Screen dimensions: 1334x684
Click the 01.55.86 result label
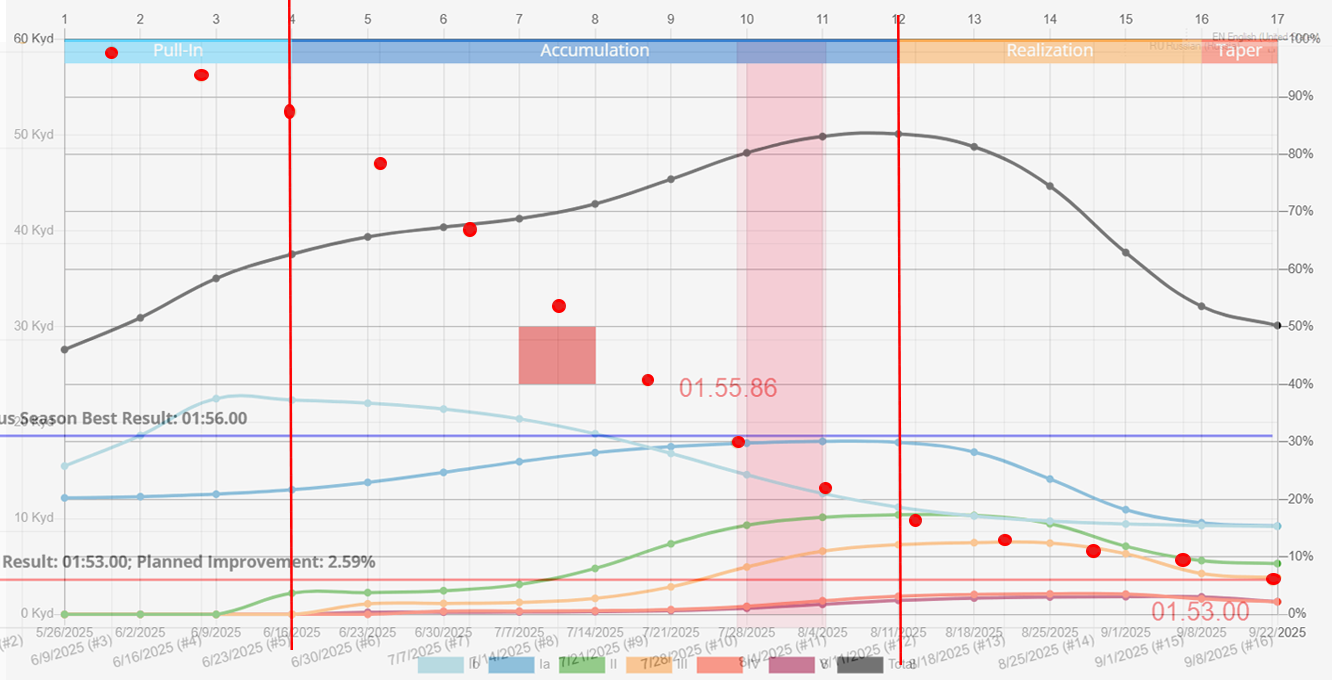click(727, 388)
